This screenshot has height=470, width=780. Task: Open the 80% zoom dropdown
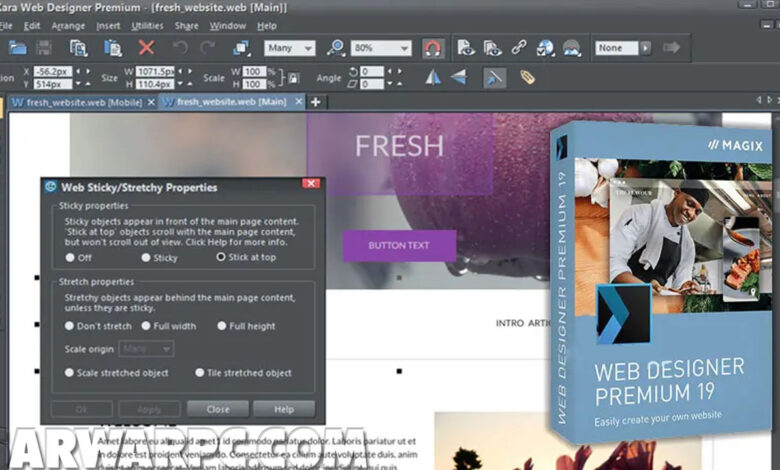point(381,48)
